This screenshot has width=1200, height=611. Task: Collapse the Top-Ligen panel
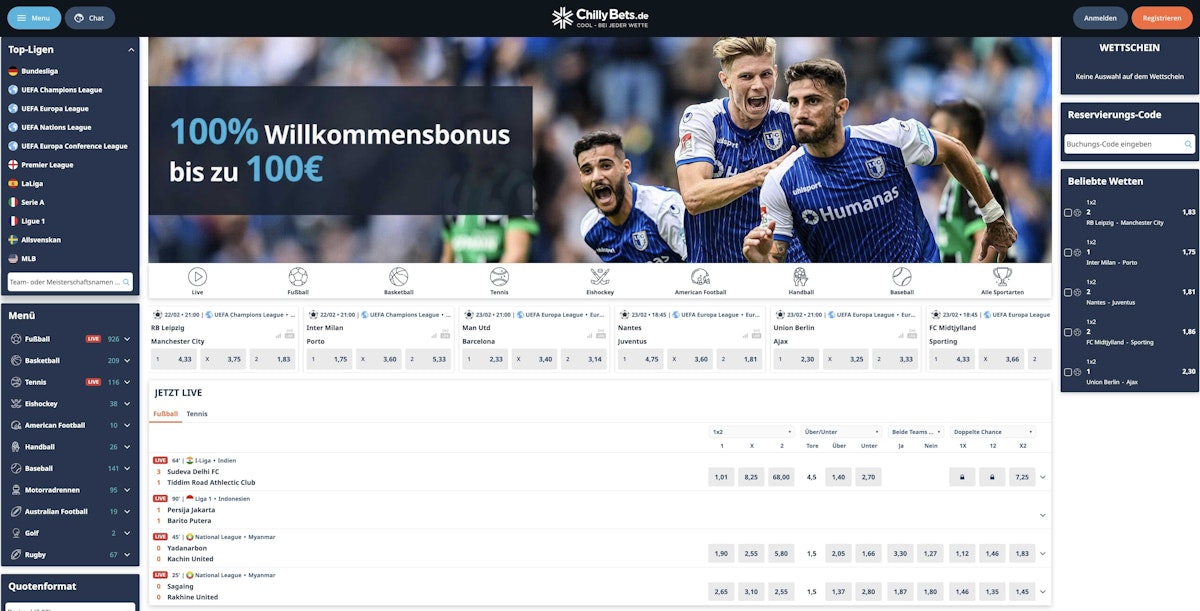click(131, 49)
